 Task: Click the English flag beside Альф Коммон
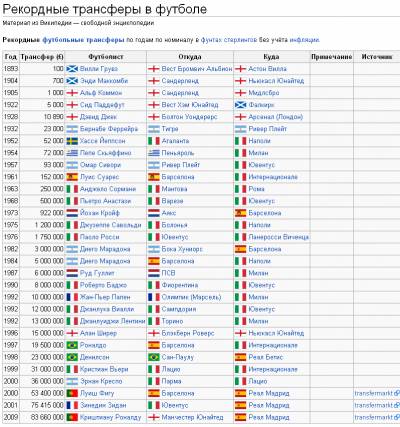tap(72, 93)
